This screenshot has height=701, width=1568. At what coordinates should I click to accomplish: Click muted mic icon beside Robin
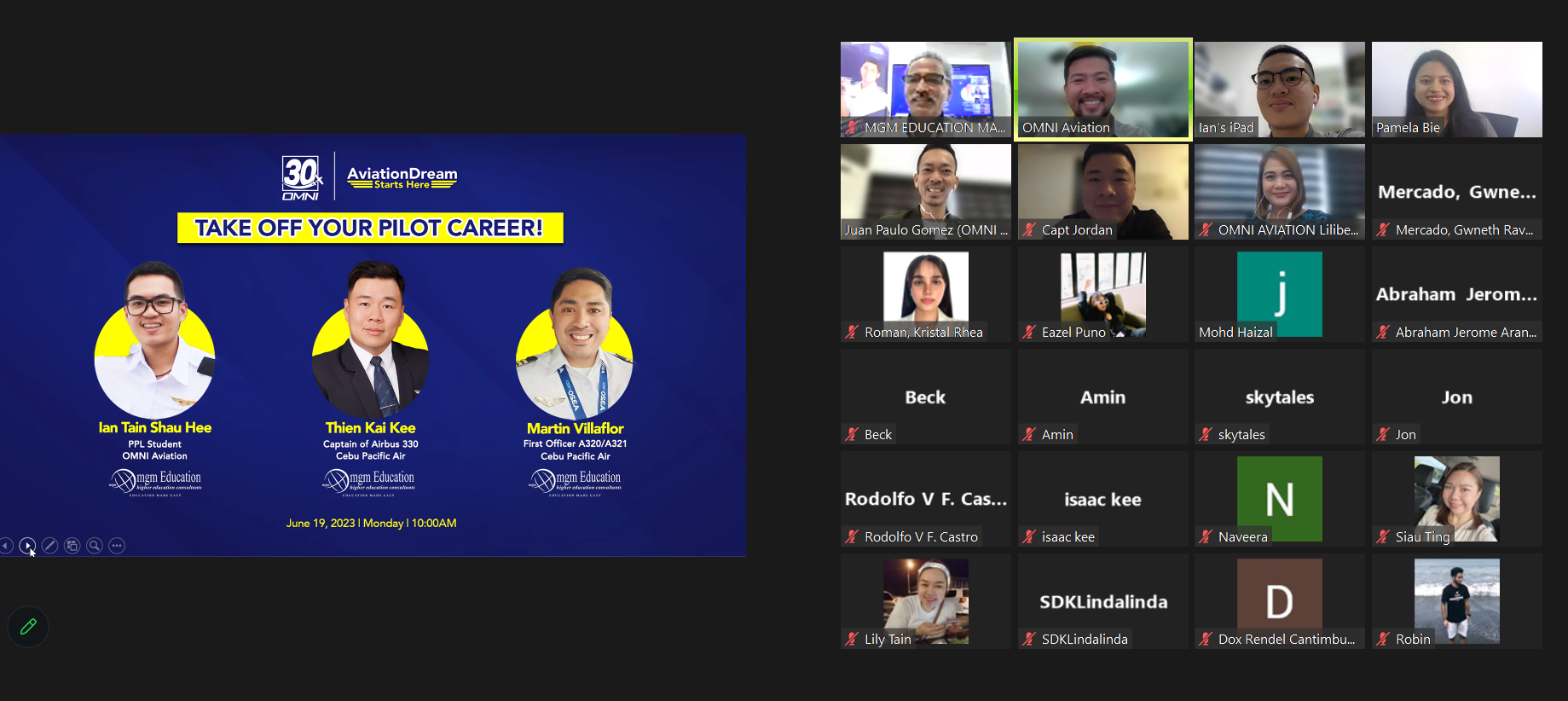click(x=1383, y=640)
